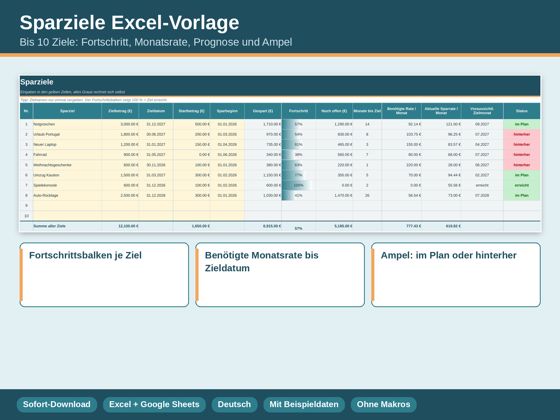Viewport: 560px width, 420px height.
Task: Click the im Plan status for Notgroschen
Action: (x=522, y=124)
